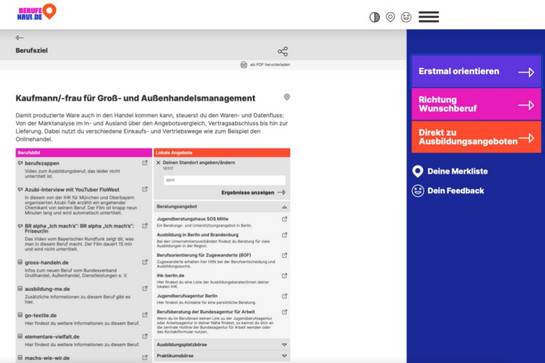Open the hamburger main menu
This screenshot has width=545, height=363.
pos(429,17)
